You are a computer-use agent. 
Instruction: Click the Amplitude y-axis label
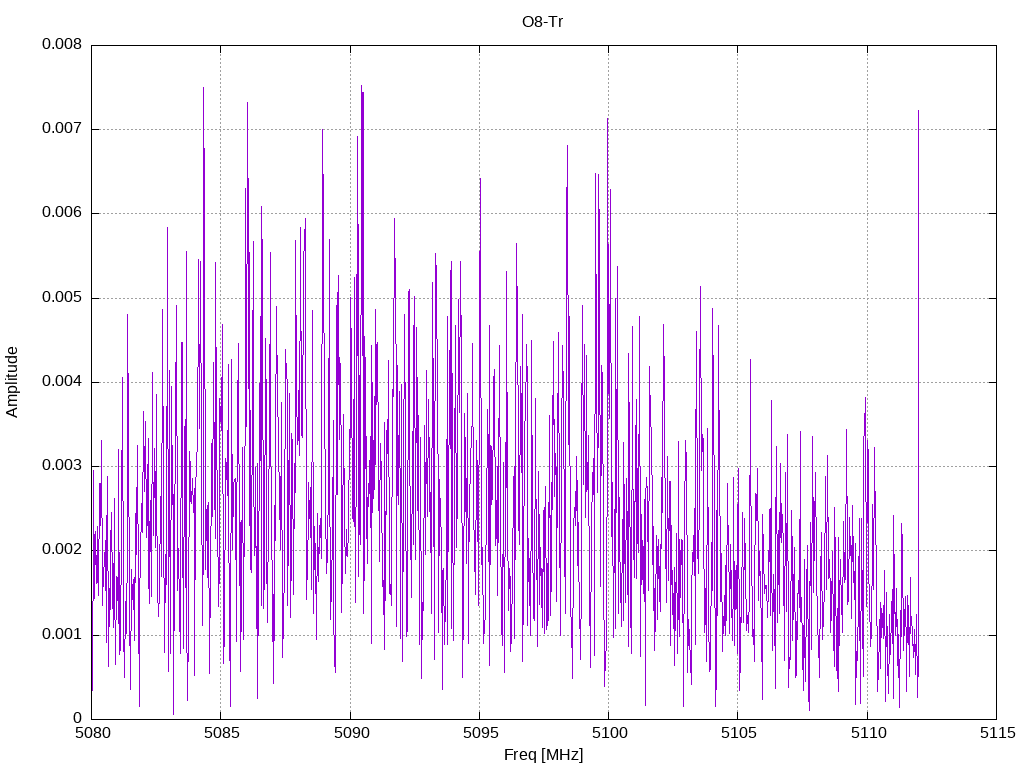pyautogui.click(x=12, y=382)
